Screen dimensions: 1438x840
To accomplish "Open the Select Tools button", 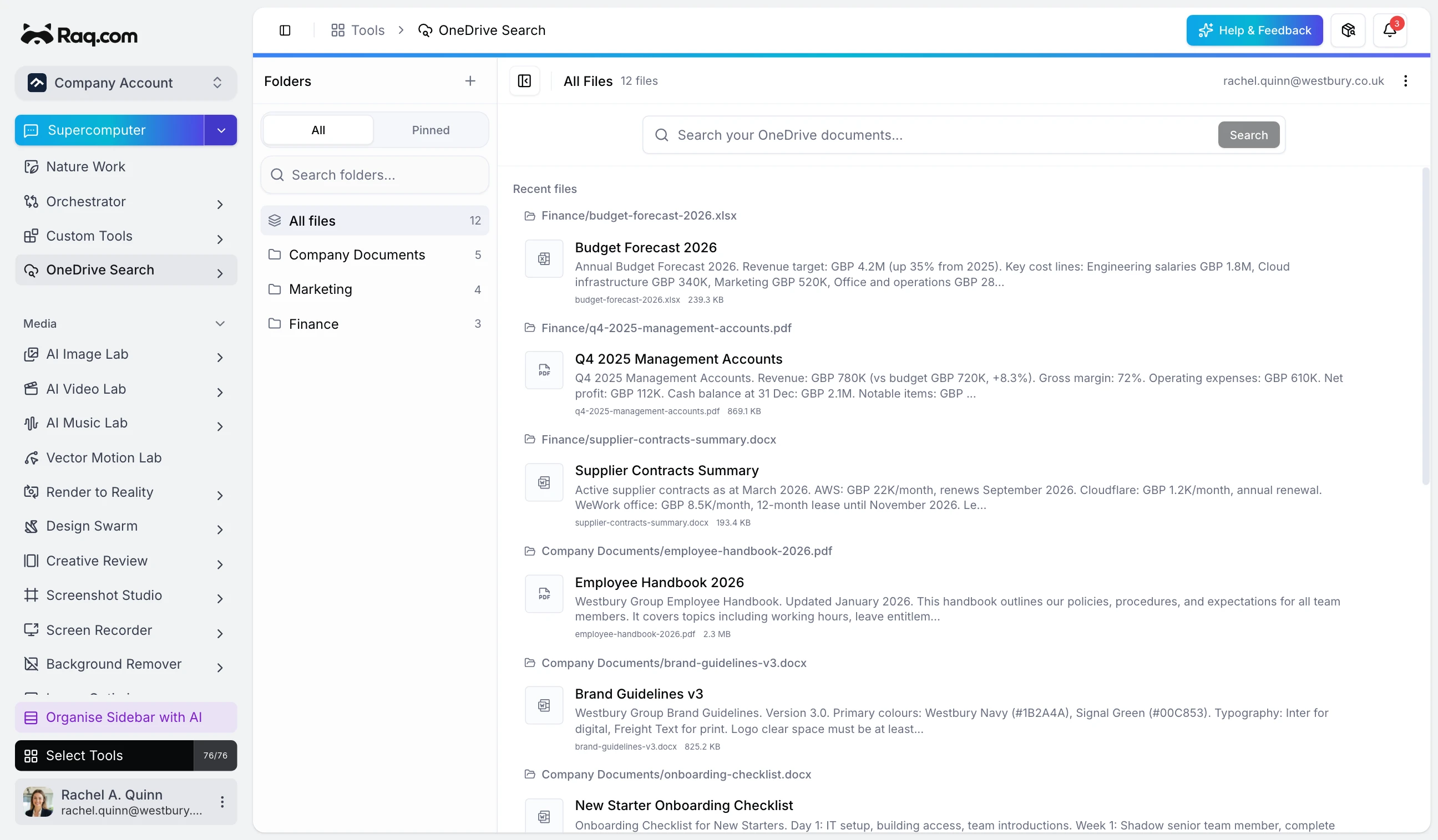I will (x=125, y=755).
